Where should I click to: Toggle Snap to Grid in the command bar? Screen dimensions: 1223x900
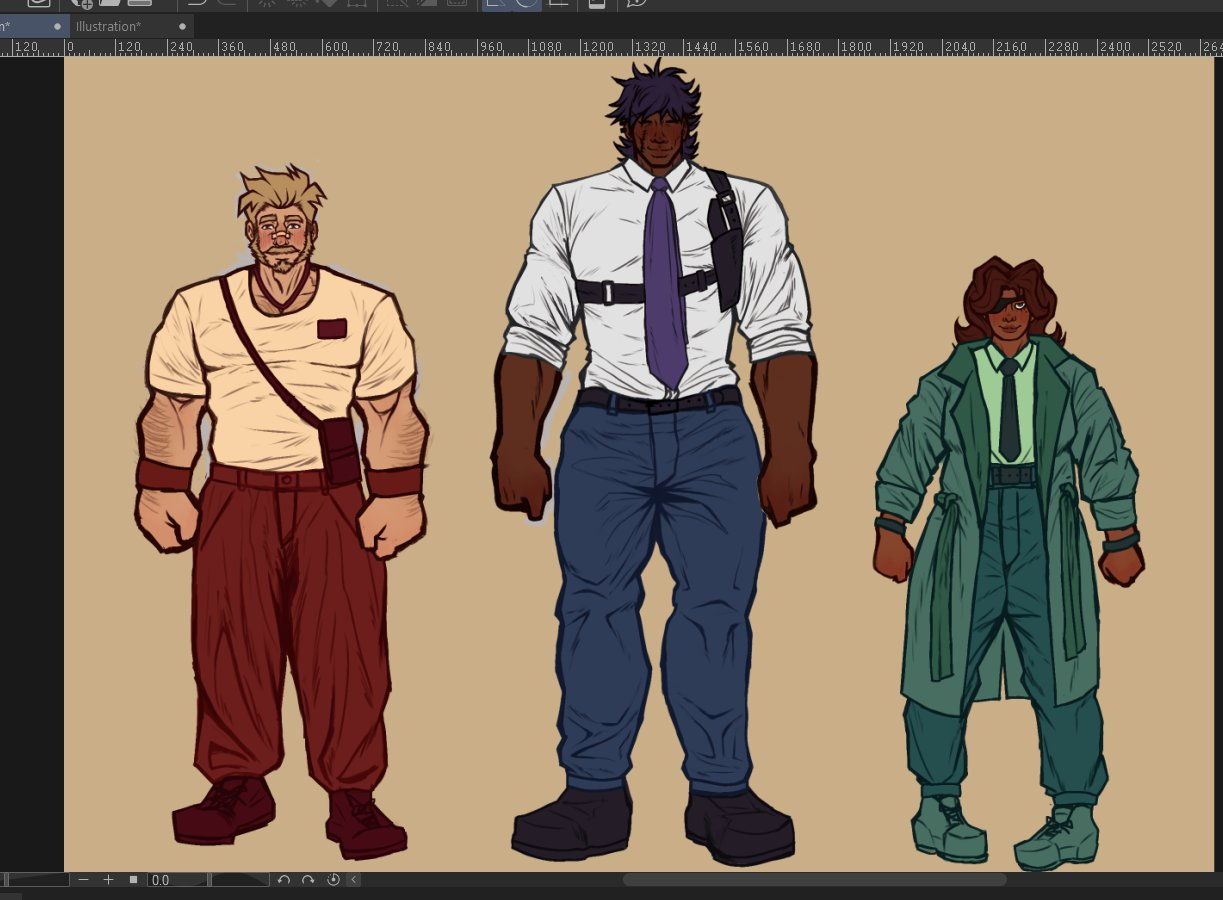(559, 3)
